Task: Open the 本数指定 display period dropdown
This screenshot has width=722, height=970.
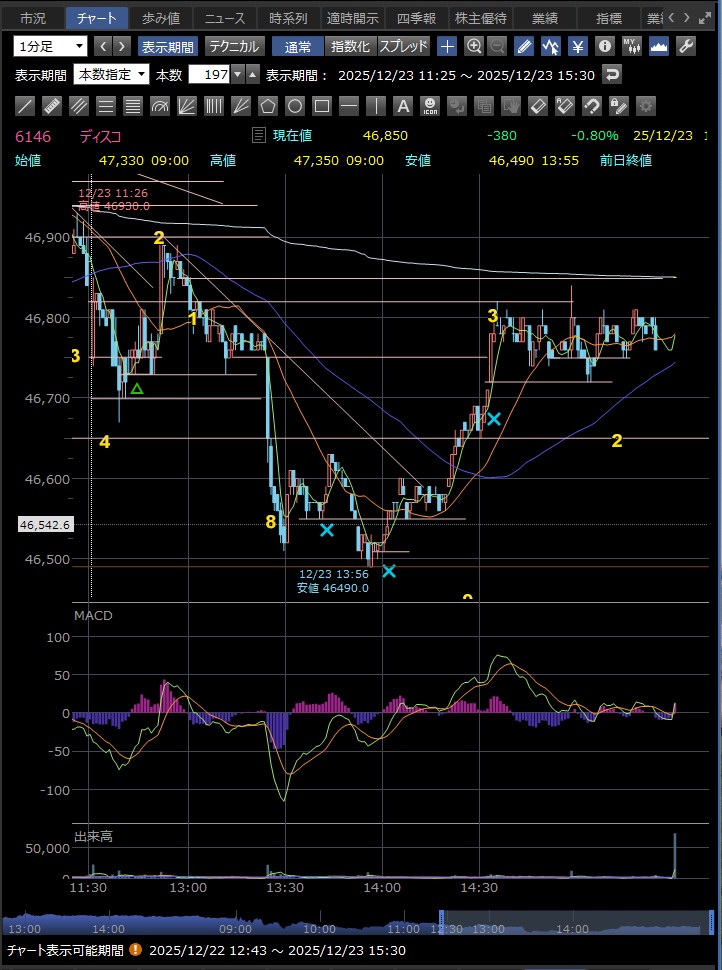Action: click(112, 74)
